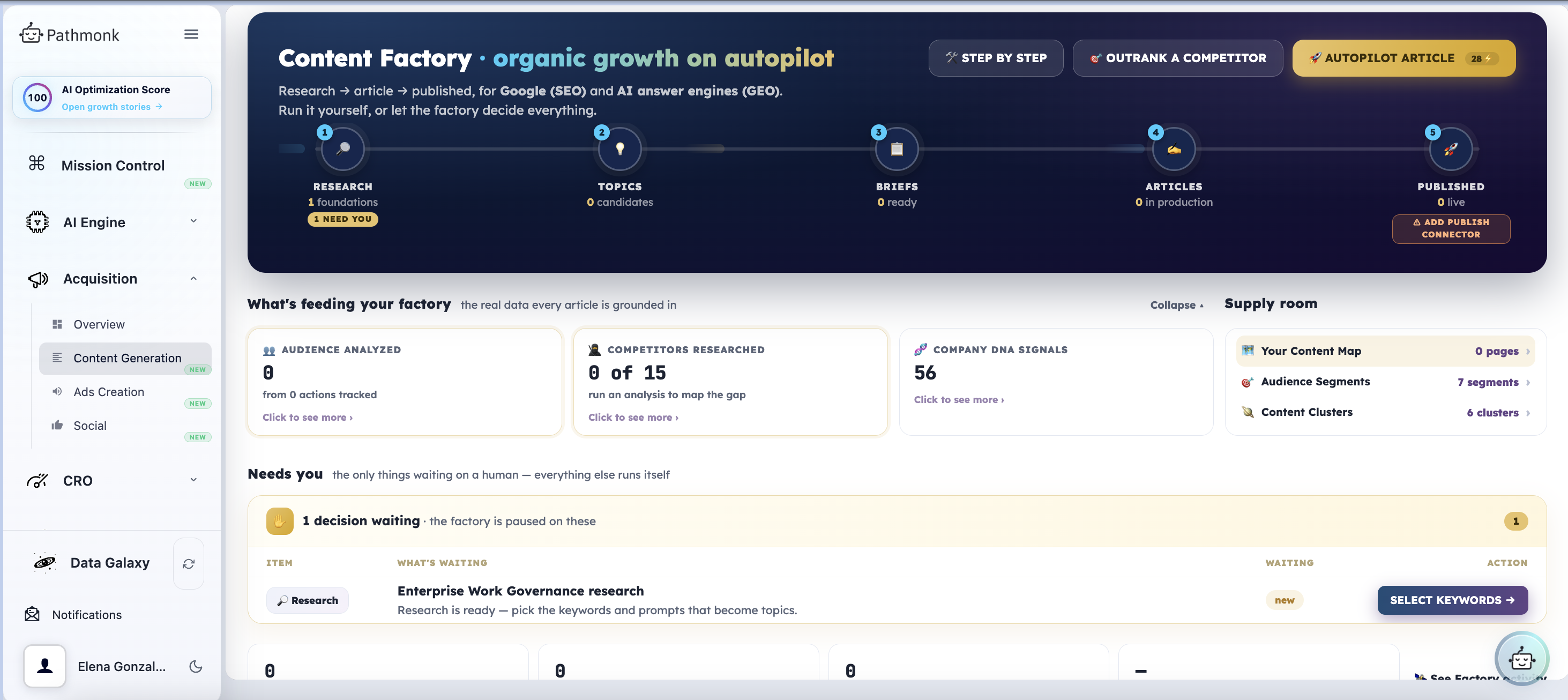Click OUTRANK A COMPETITOR button

pyautogui.click(x=1178, y=58)
